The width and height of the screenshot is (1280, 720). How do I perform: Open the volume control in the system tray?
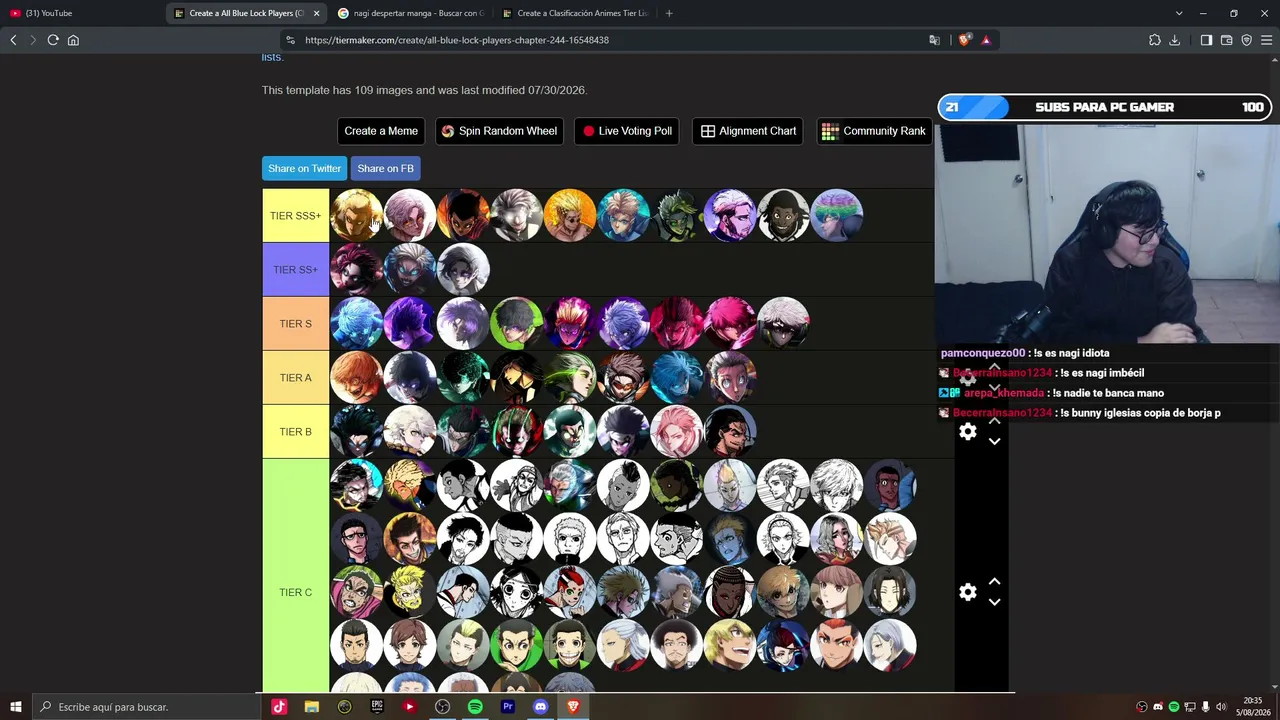1221,707
